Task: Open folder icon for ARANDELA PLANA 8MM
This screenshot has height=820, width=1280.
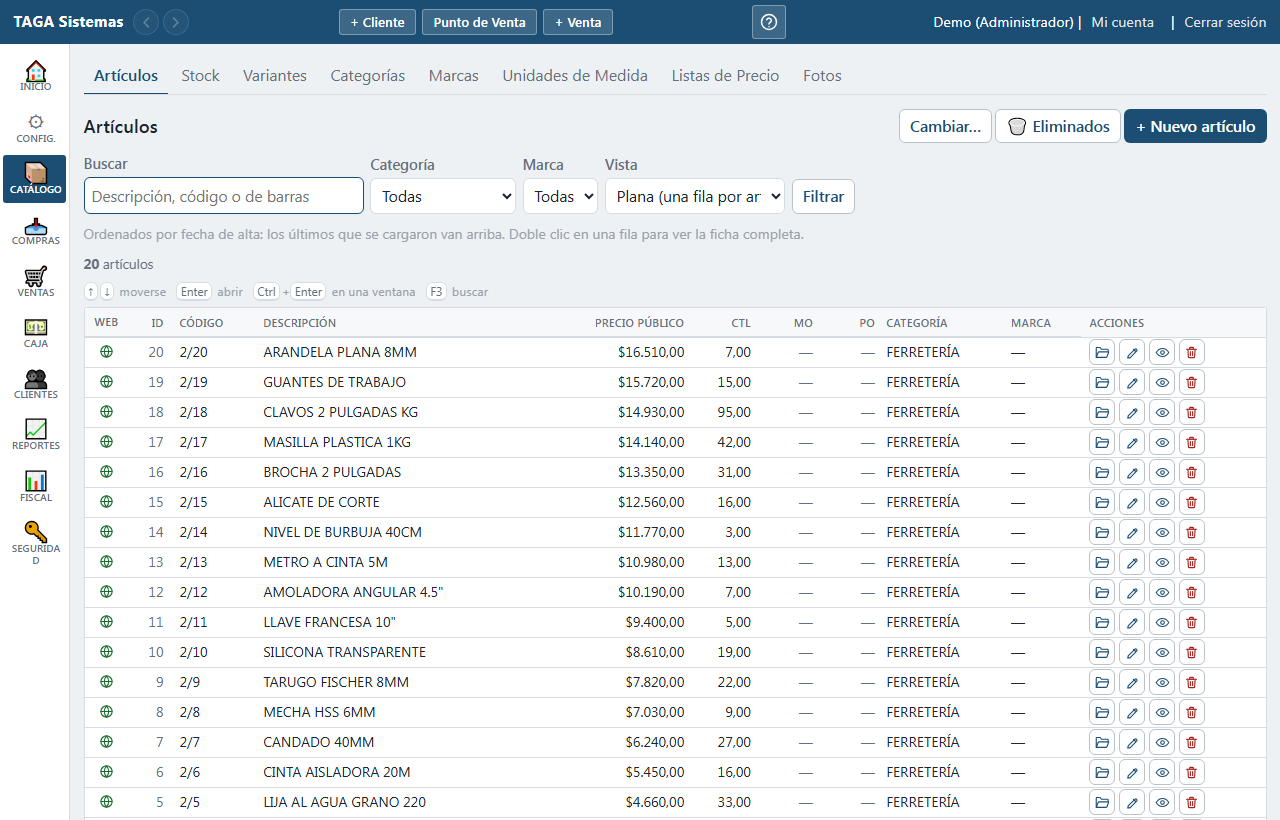Action: (x=1102, y=352)
